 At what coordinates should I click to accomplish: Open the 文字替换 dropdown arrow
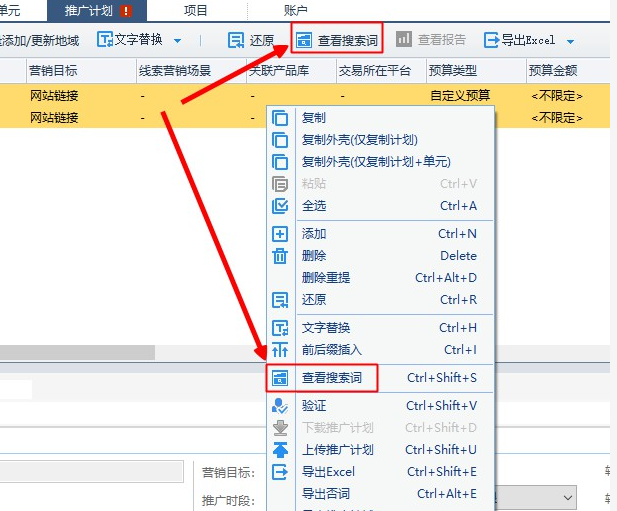point(177,41)
